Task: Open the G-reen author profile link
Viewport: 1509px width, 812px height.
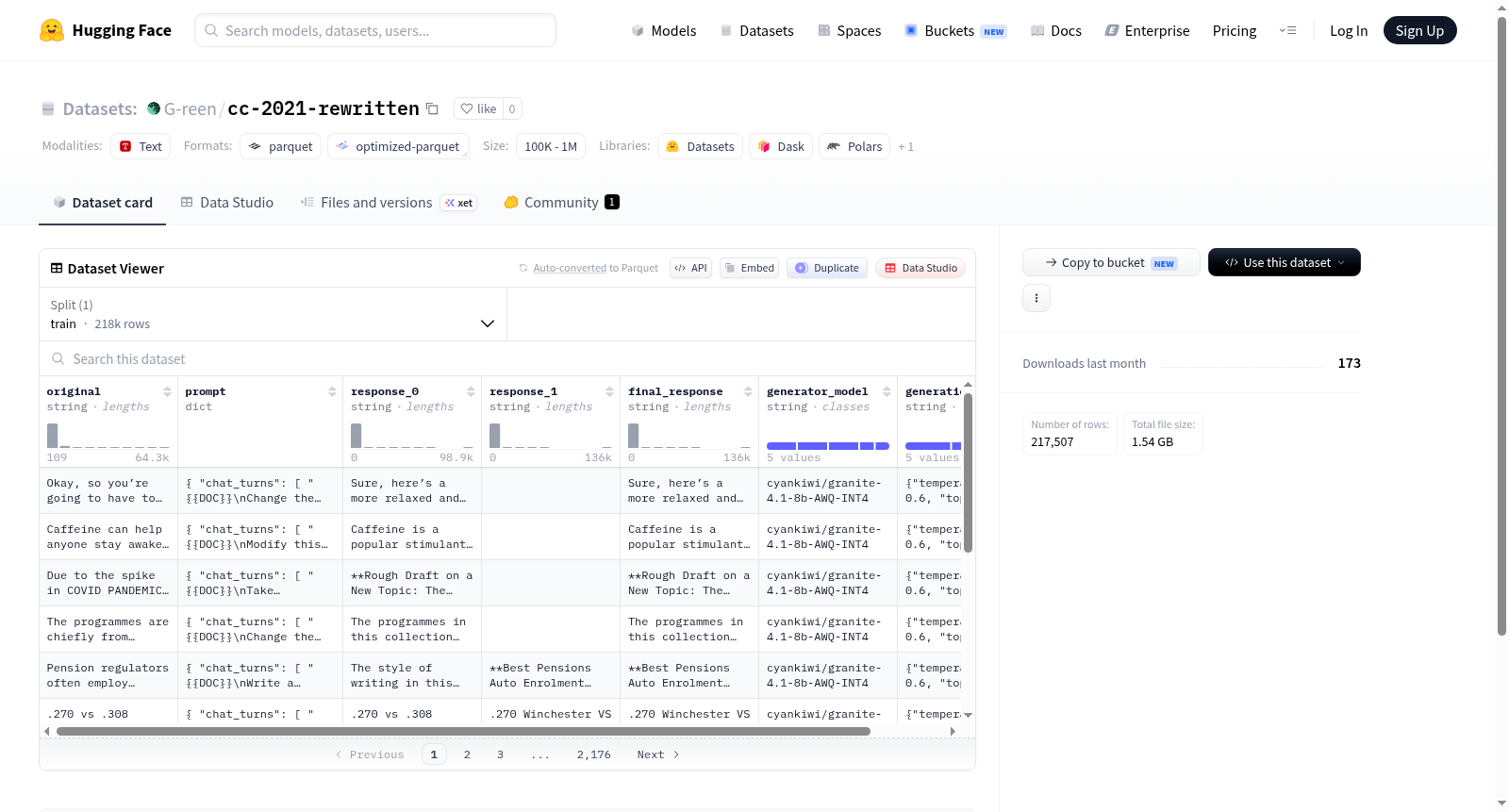Action: 190,108
